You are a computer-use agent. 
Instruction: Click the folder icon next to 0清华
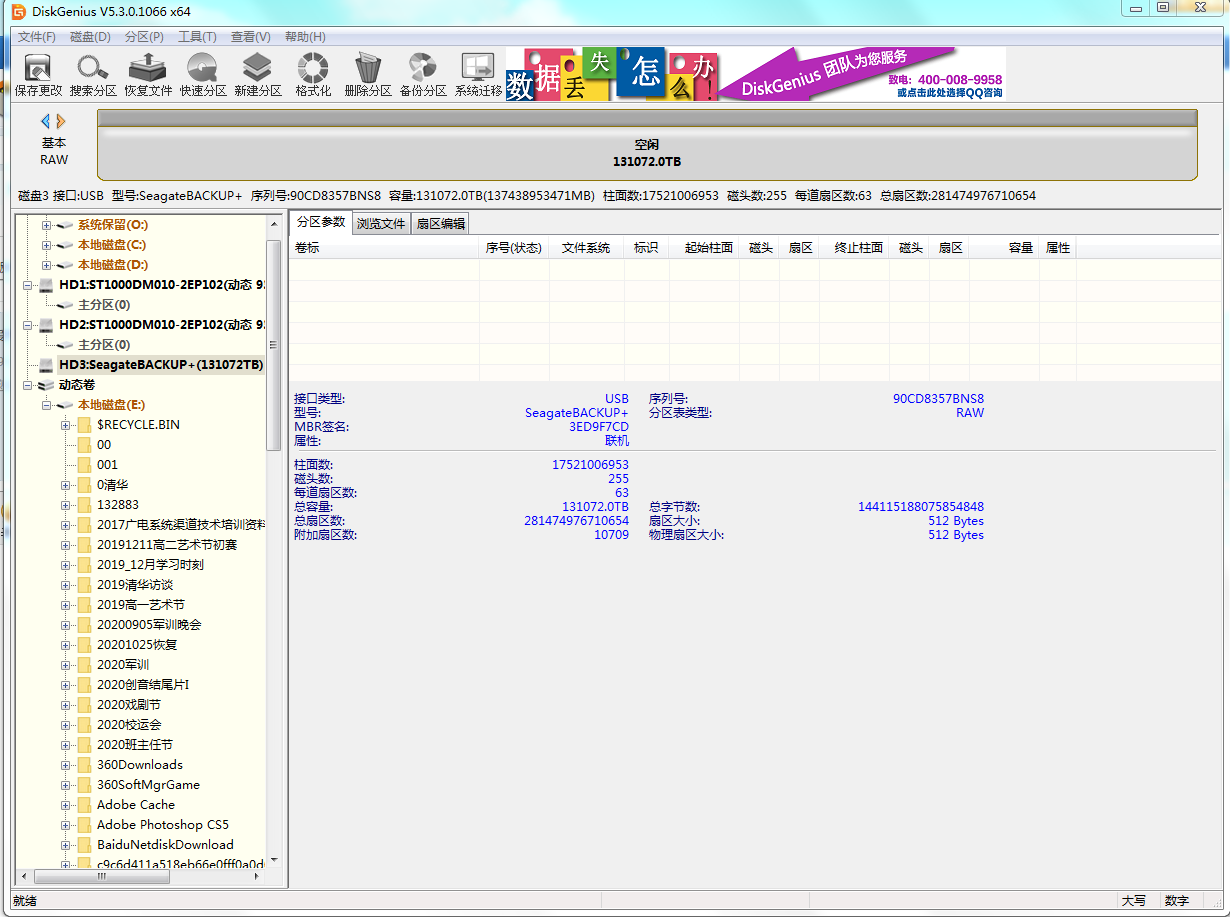click(x=84, y=485)
